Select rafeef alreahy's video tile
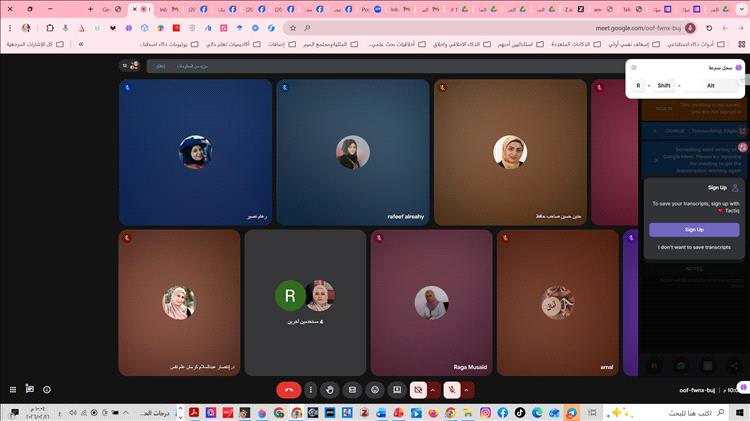 (x=353, y=152)
